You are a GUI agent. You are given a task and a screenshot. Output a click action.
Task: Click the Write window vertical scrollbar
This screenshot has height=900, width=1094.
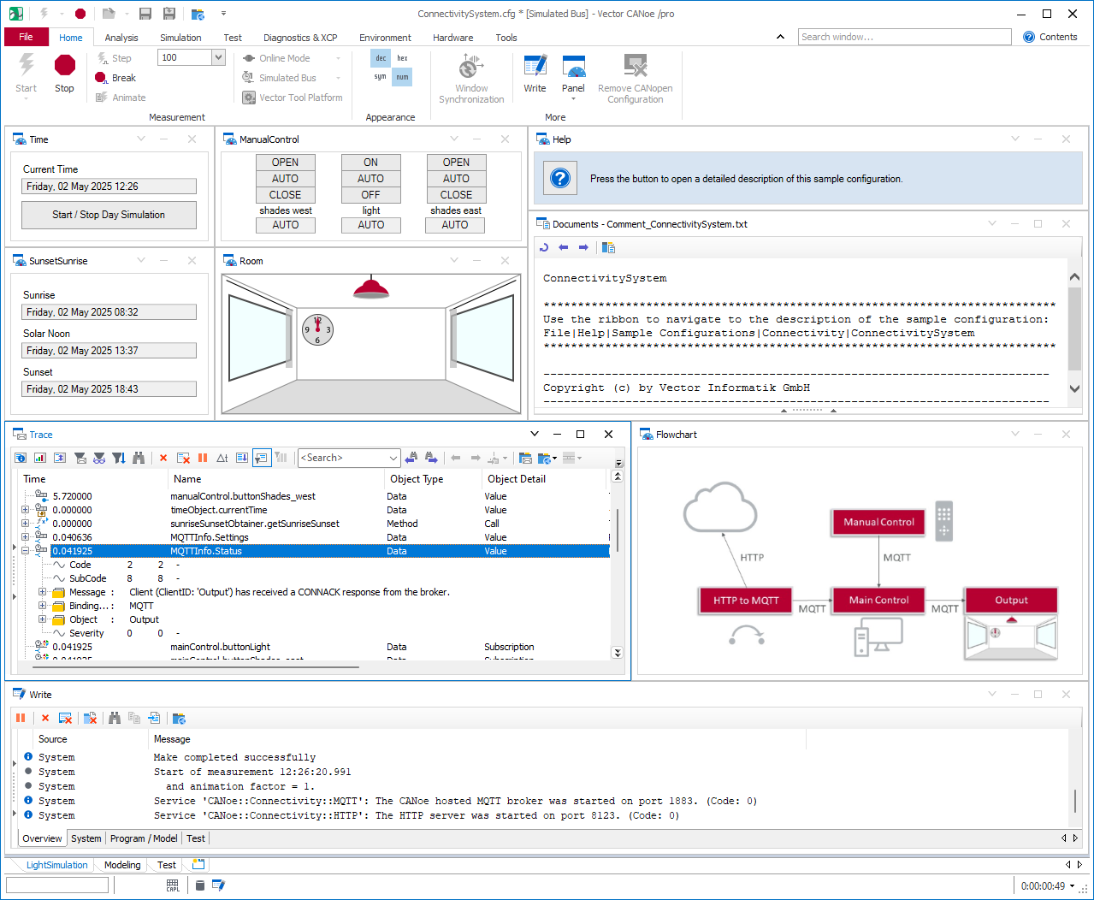tap(1075, 800)
